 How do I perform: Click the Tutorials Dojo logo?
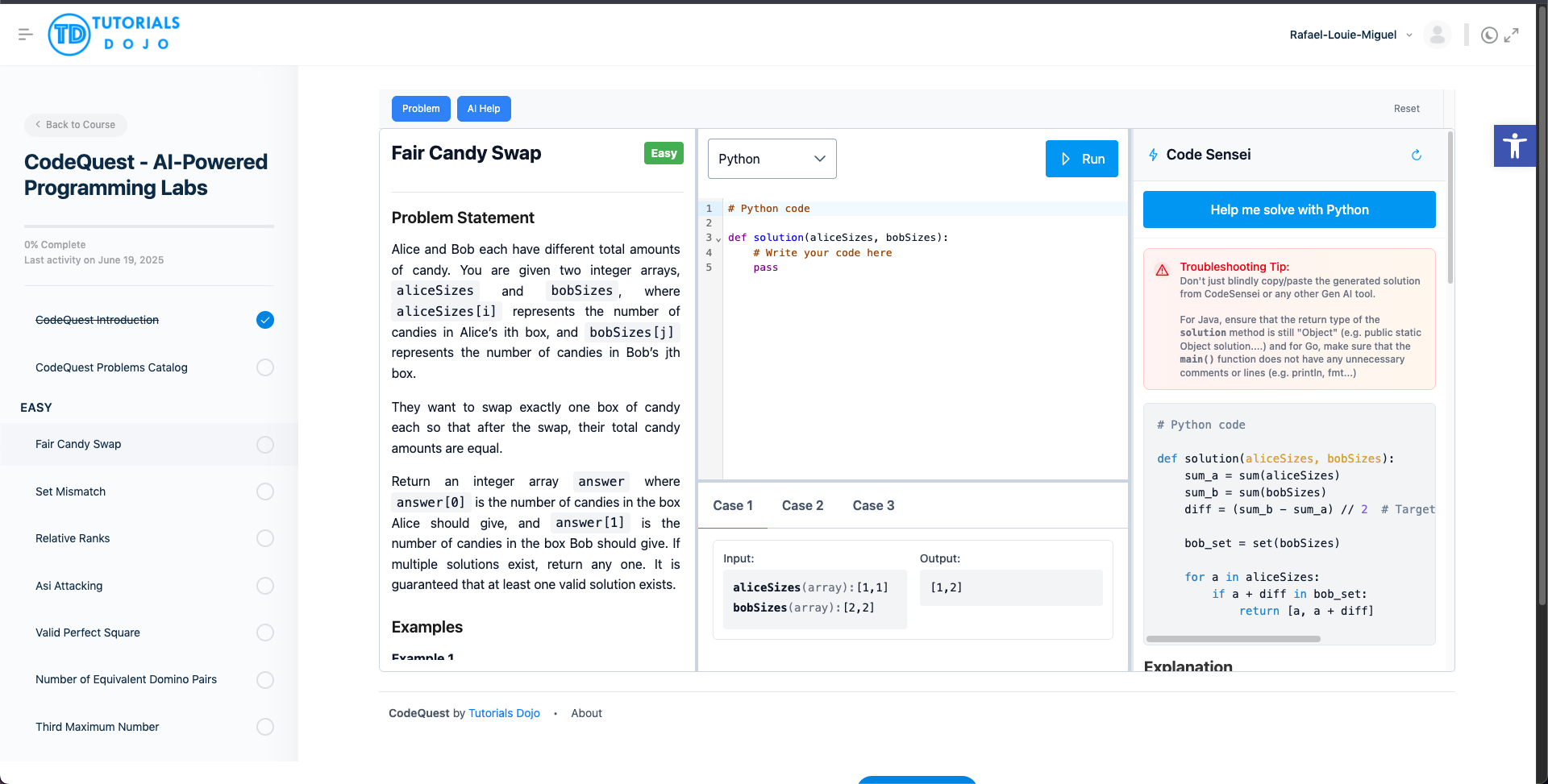pyautogui.click(x=114, y=35)
